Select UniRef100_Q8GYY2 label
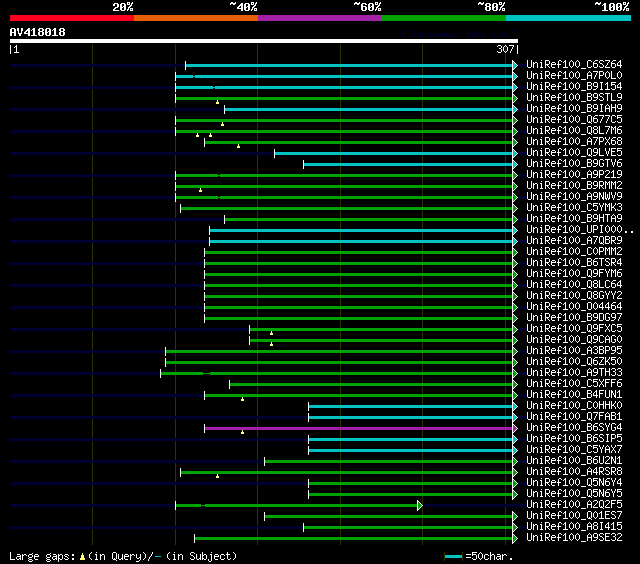Screen dimensions: 640x564 coord(574,296)
